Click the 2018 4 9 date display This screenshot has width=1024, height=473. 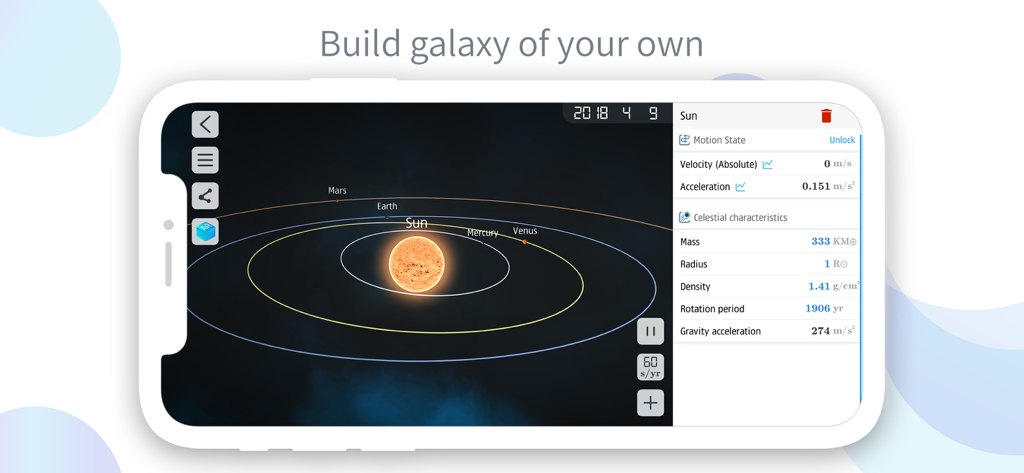[x=616, y=113]
